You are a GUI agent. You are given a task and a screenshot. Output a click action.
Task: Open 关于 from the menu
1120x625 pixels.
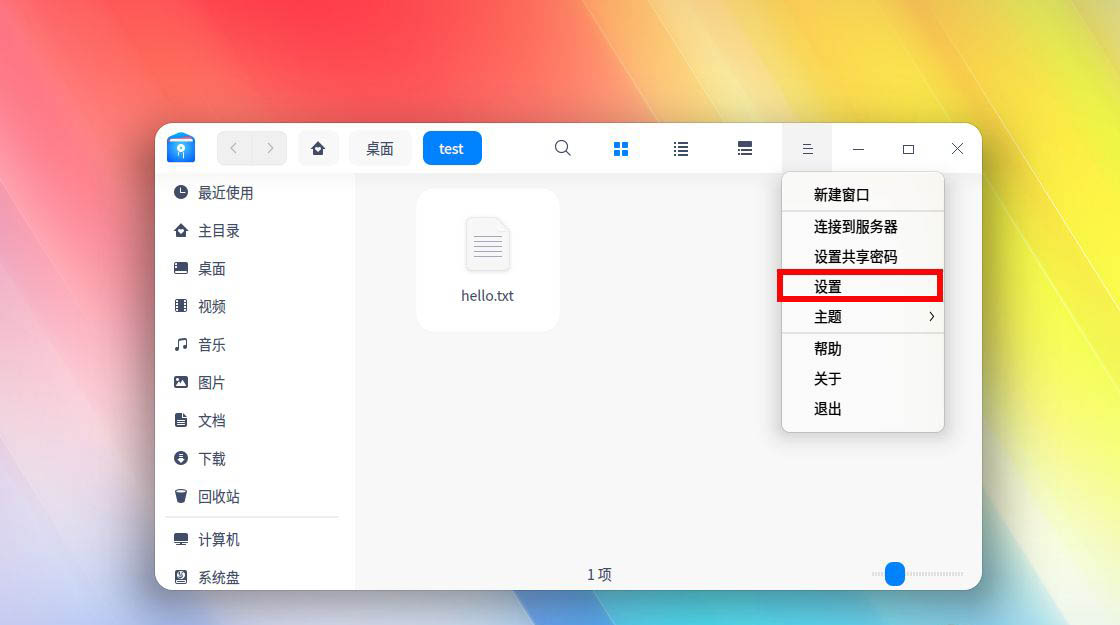point(863,379)
